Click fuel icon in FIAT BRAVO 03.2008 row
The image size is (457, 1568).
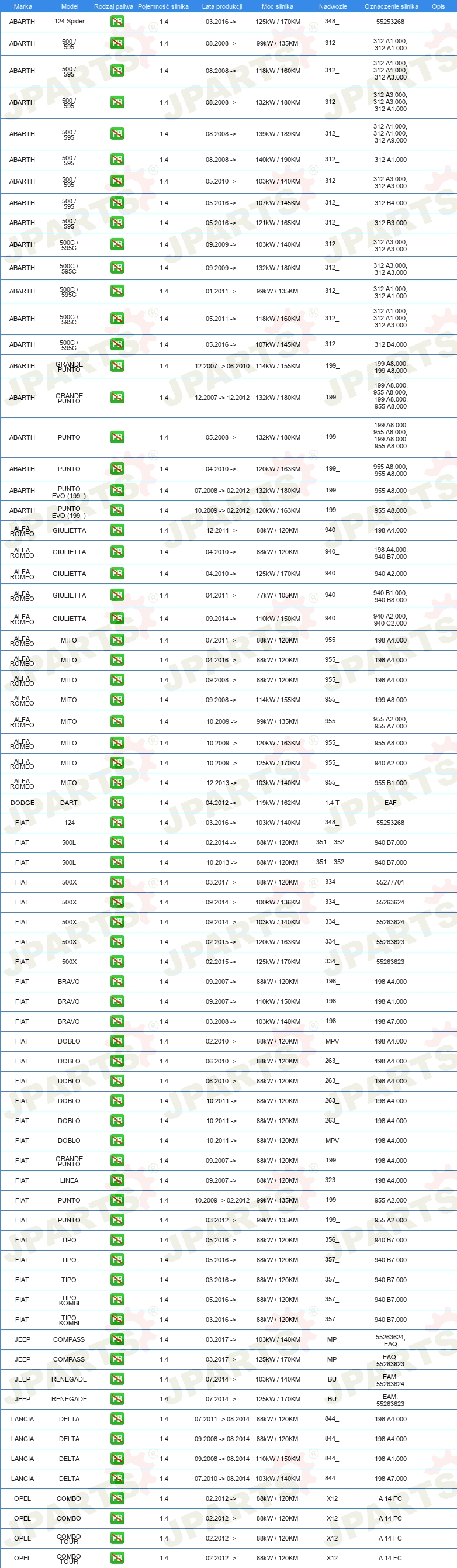click(117, 1021)
